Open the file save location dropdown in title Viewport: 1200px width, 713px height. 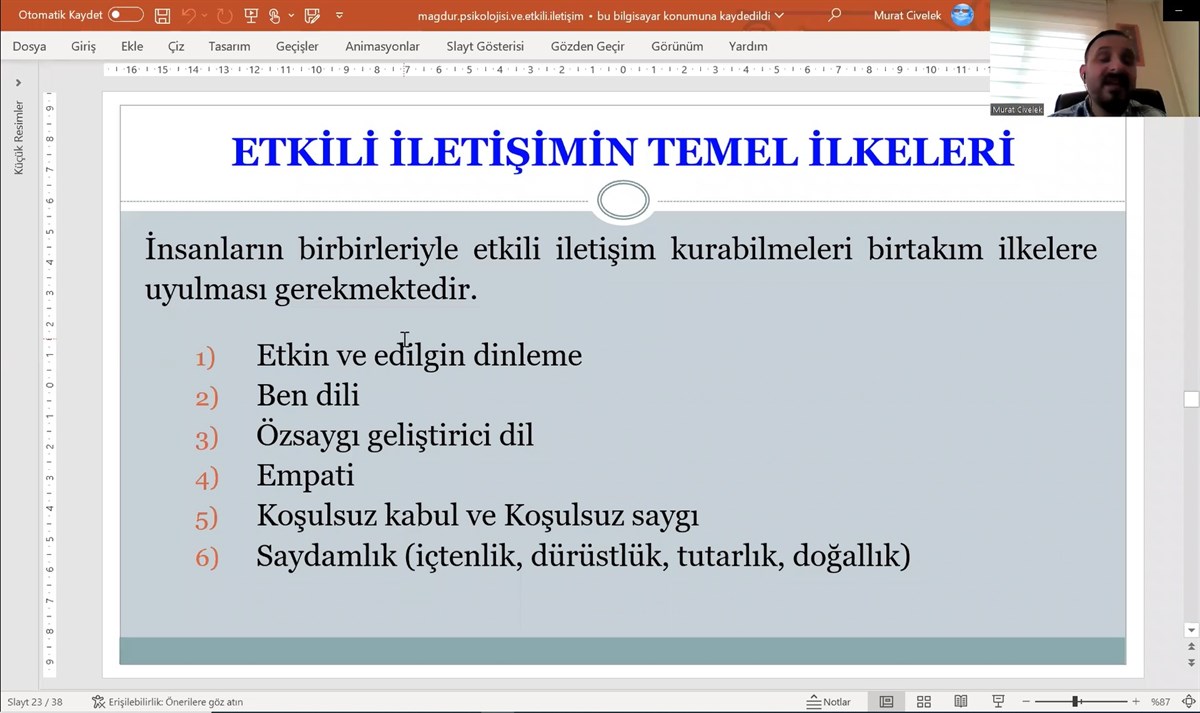(x=779, y=16)
